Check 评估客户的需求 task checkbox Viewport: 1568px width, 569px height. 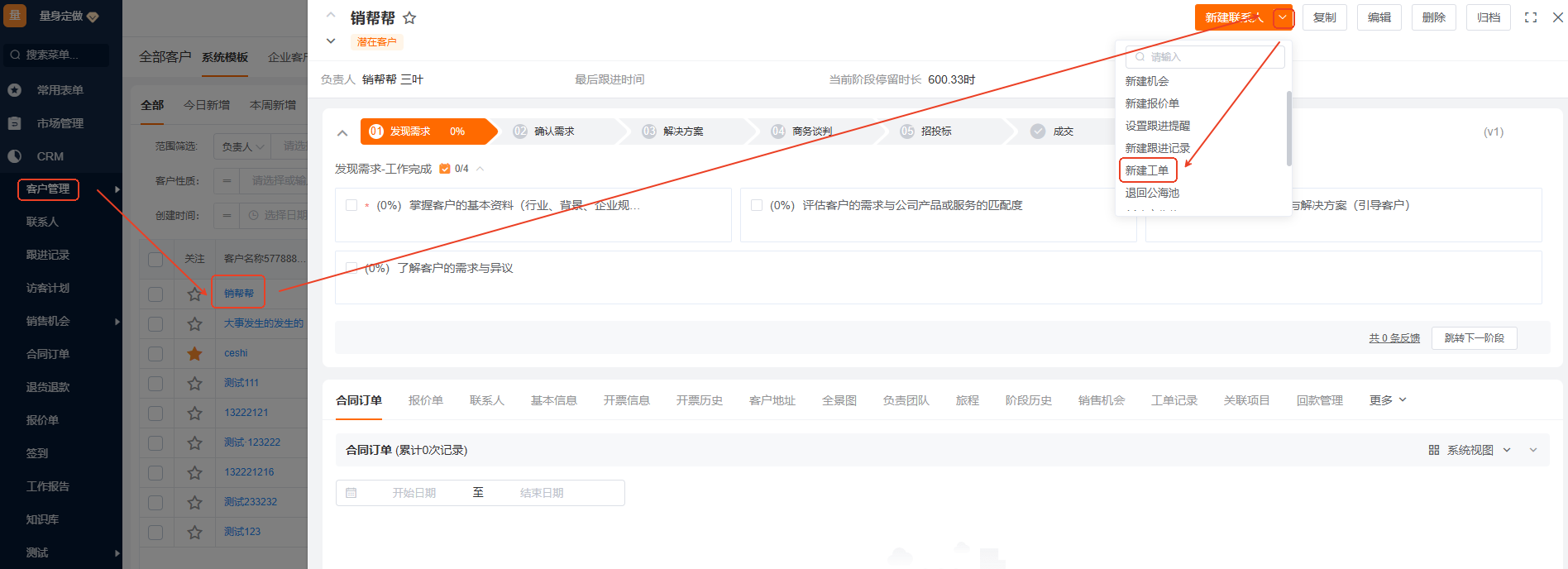[x=757, y=205]
